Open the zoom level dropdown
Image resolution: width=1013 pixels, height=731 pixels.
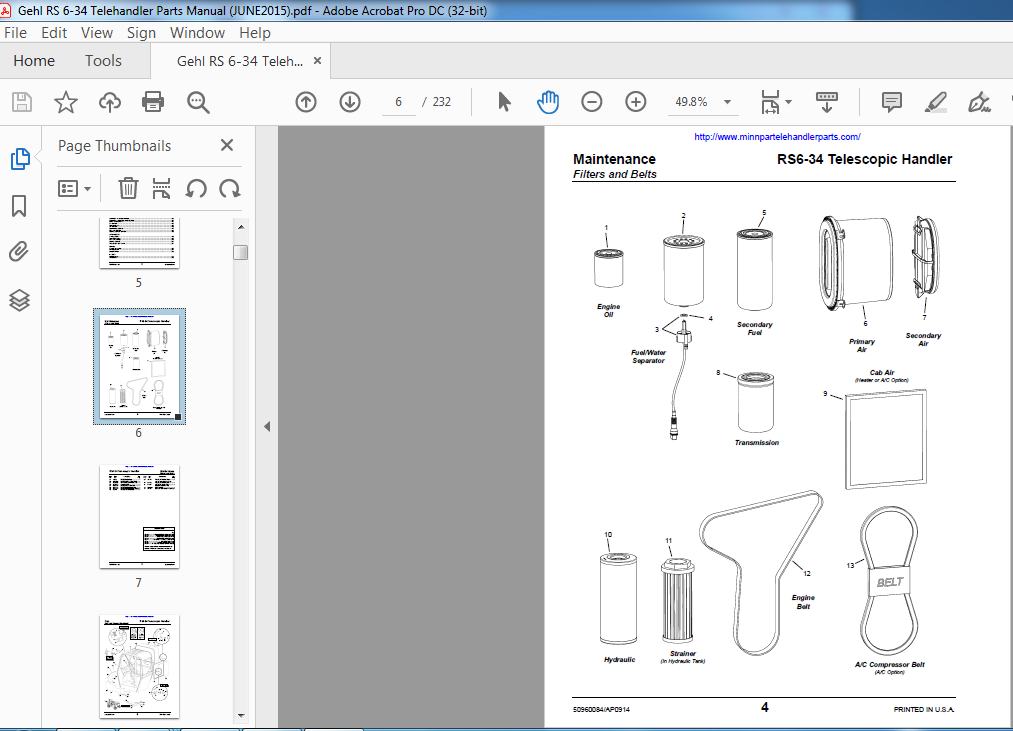727,102
